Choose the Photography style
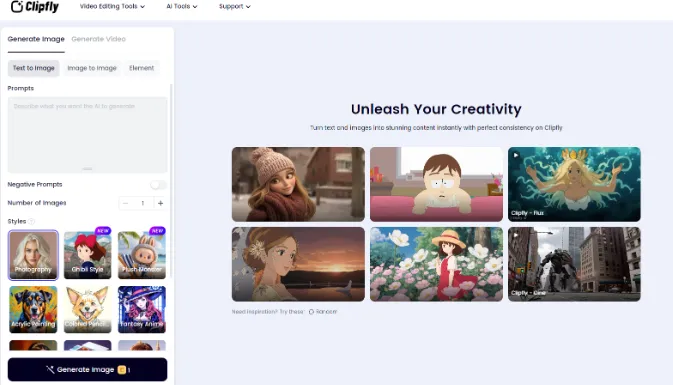Screen dimensions: 673x385 pyautogui.click(x=33, y=255)
